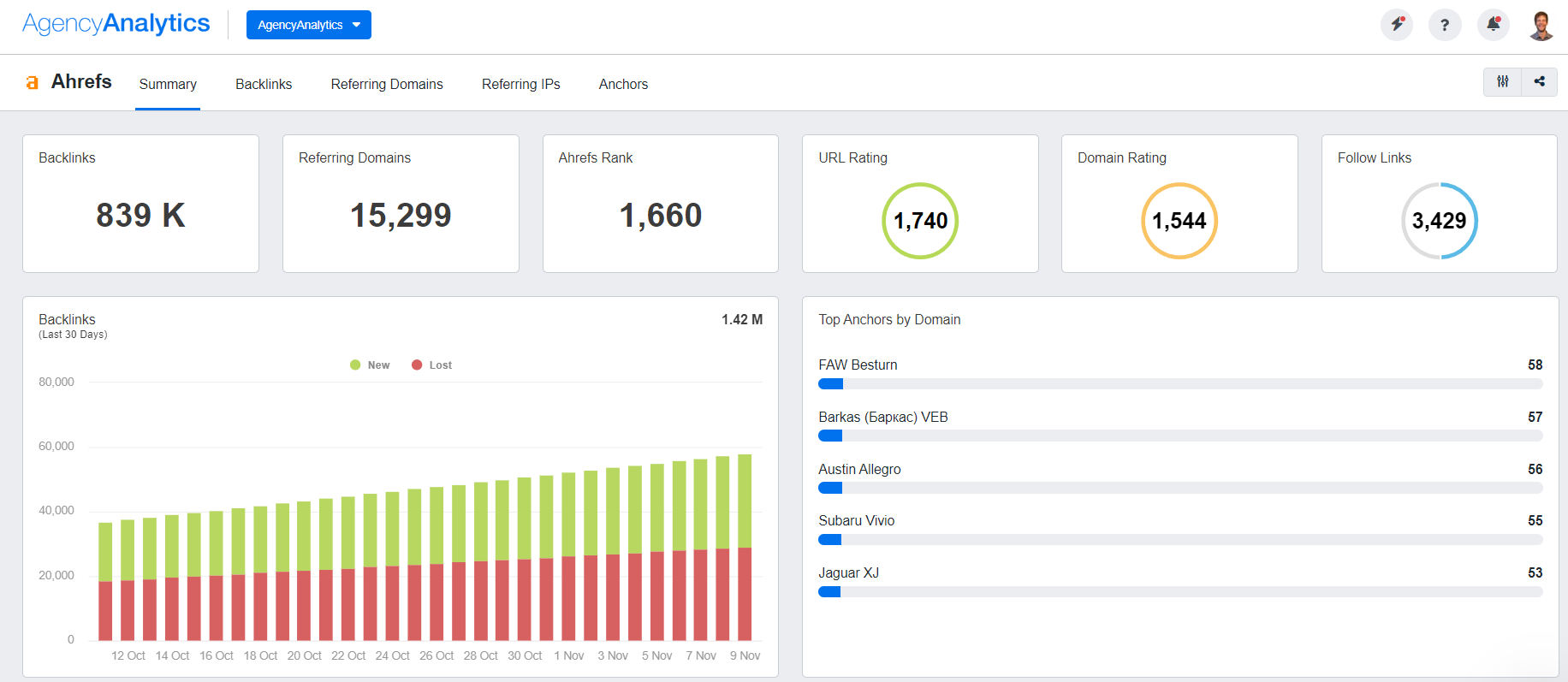Screen dimensions: 1568x682
Task: Click the 30 Oct bar in chart
Action: pyautogui.click(x=524, y=559)
